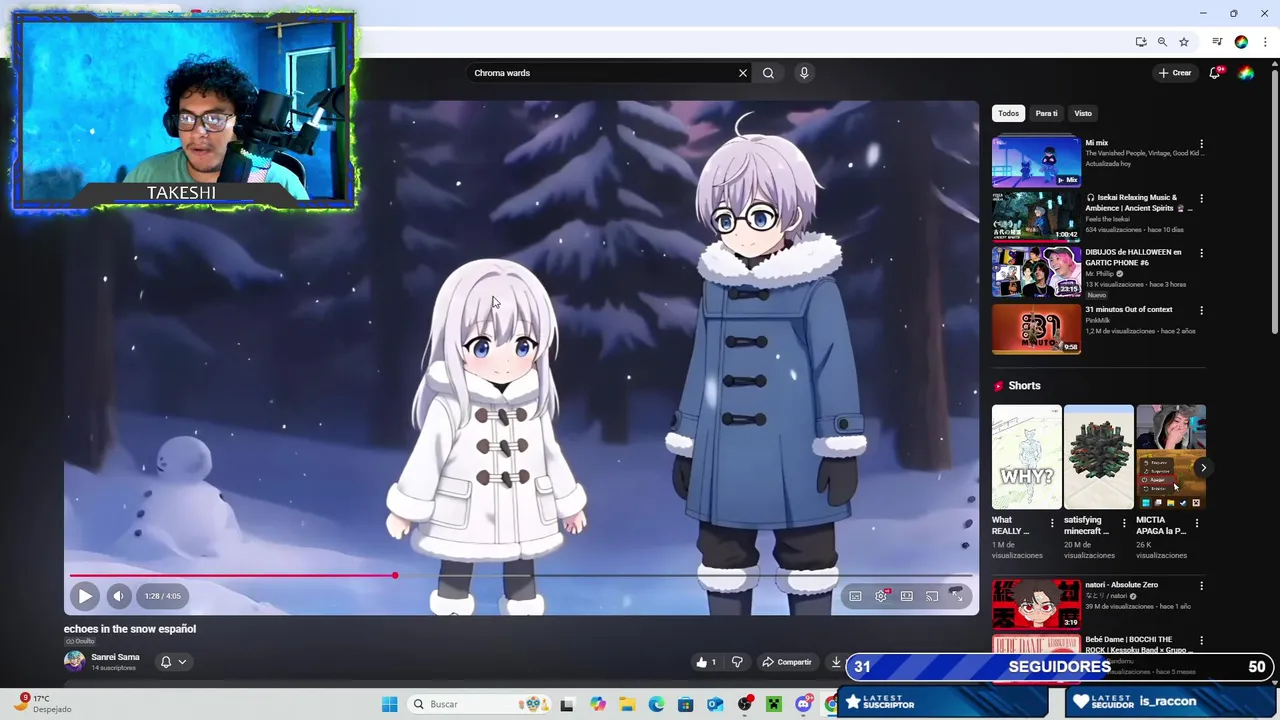Open the Sanrei Sama channel avatar
The image size is (1280, 720).
pyautogui.click(x=74, y=661)
